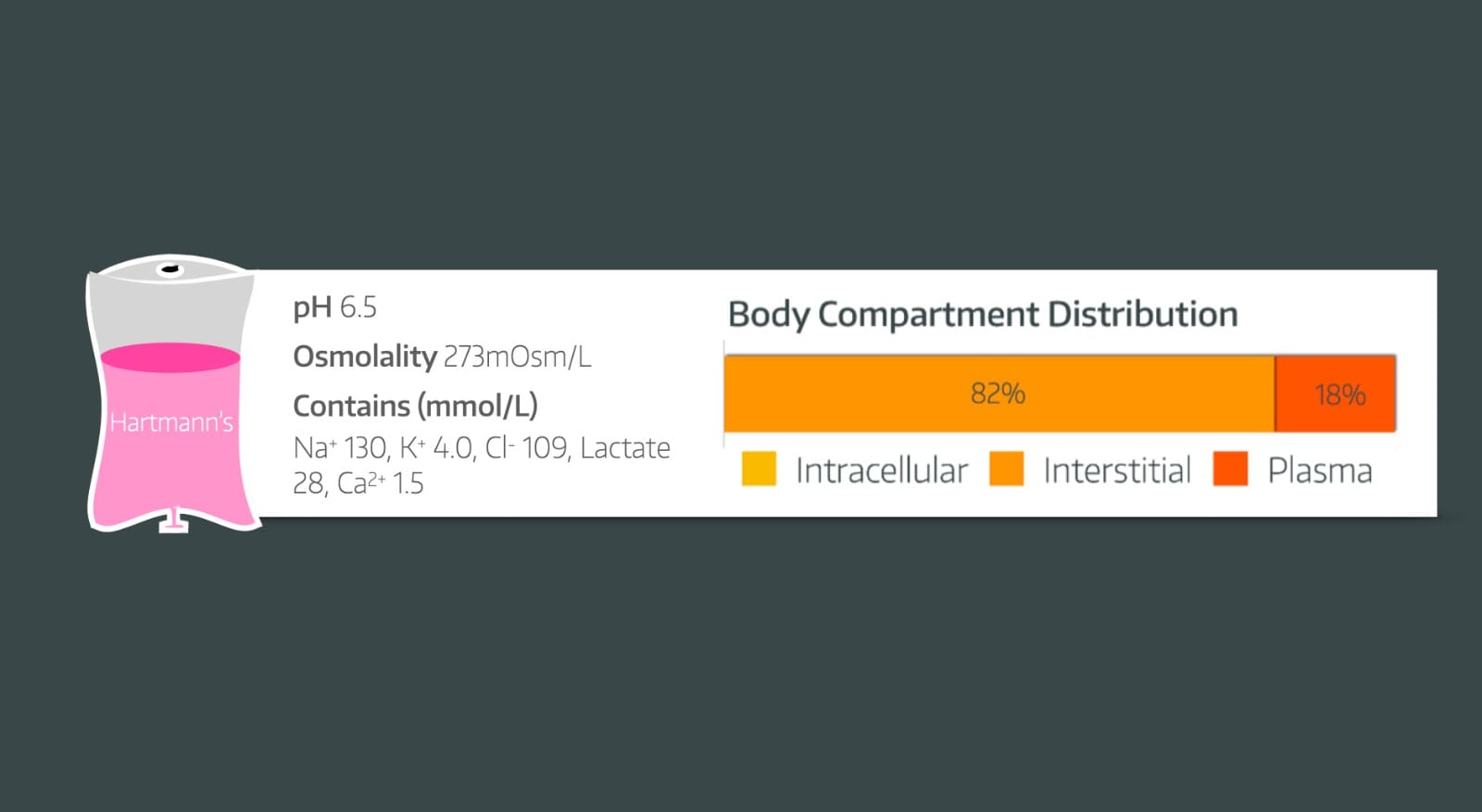Click the outlet port below the IV bag
The image size is (1482, 812).
click(x=173, y=522)
